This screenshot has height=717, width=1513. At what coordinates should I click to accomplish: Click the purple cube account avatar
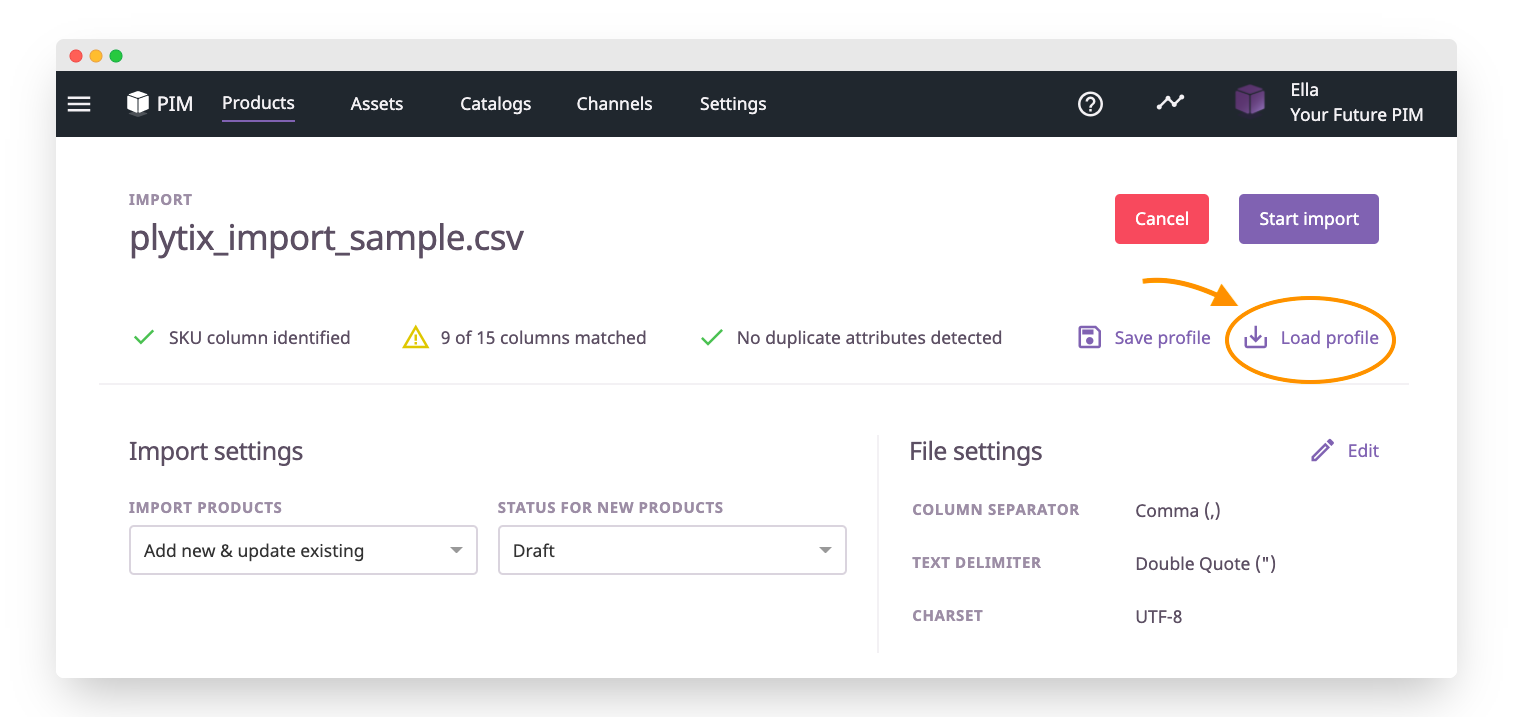click(1250, 101)
